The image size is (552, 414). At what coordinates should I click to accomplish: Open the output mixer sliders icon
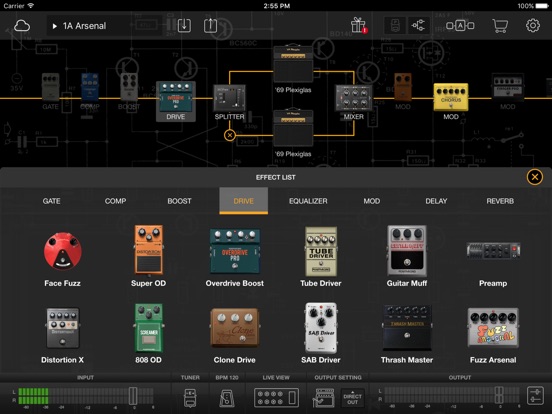[x=535, y=396]
